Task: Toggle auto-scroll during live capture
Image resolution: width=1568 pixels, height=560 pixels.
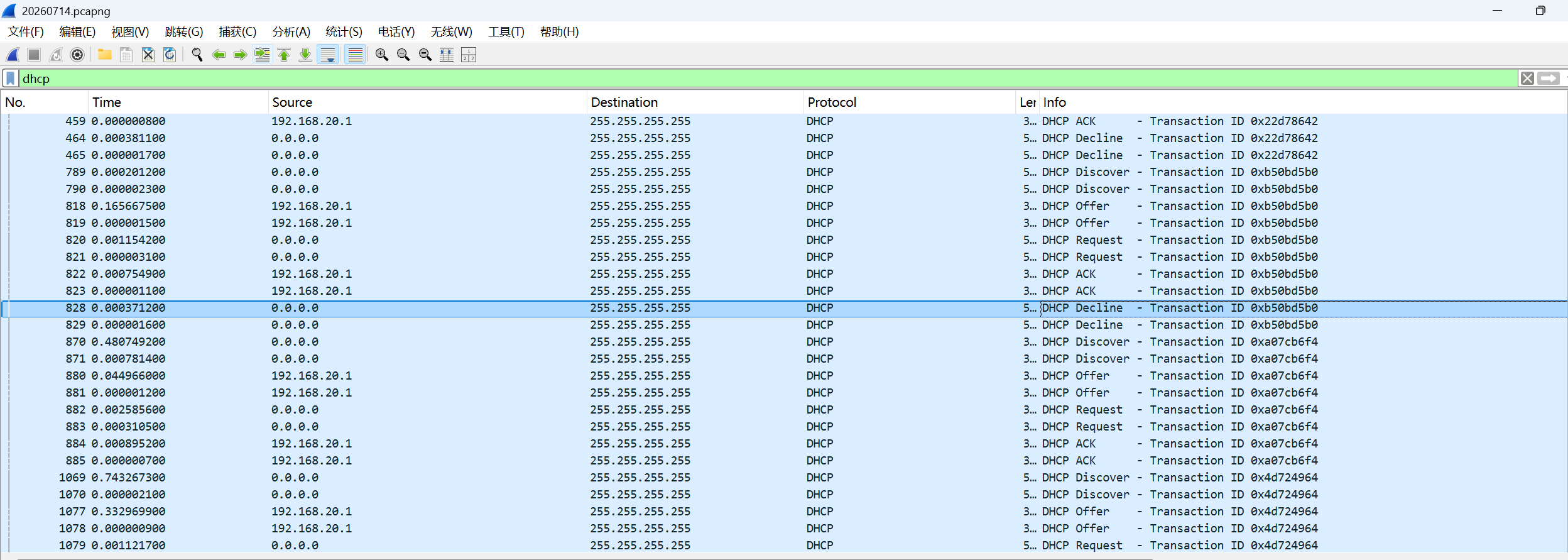Action: (x=328, y=55)
